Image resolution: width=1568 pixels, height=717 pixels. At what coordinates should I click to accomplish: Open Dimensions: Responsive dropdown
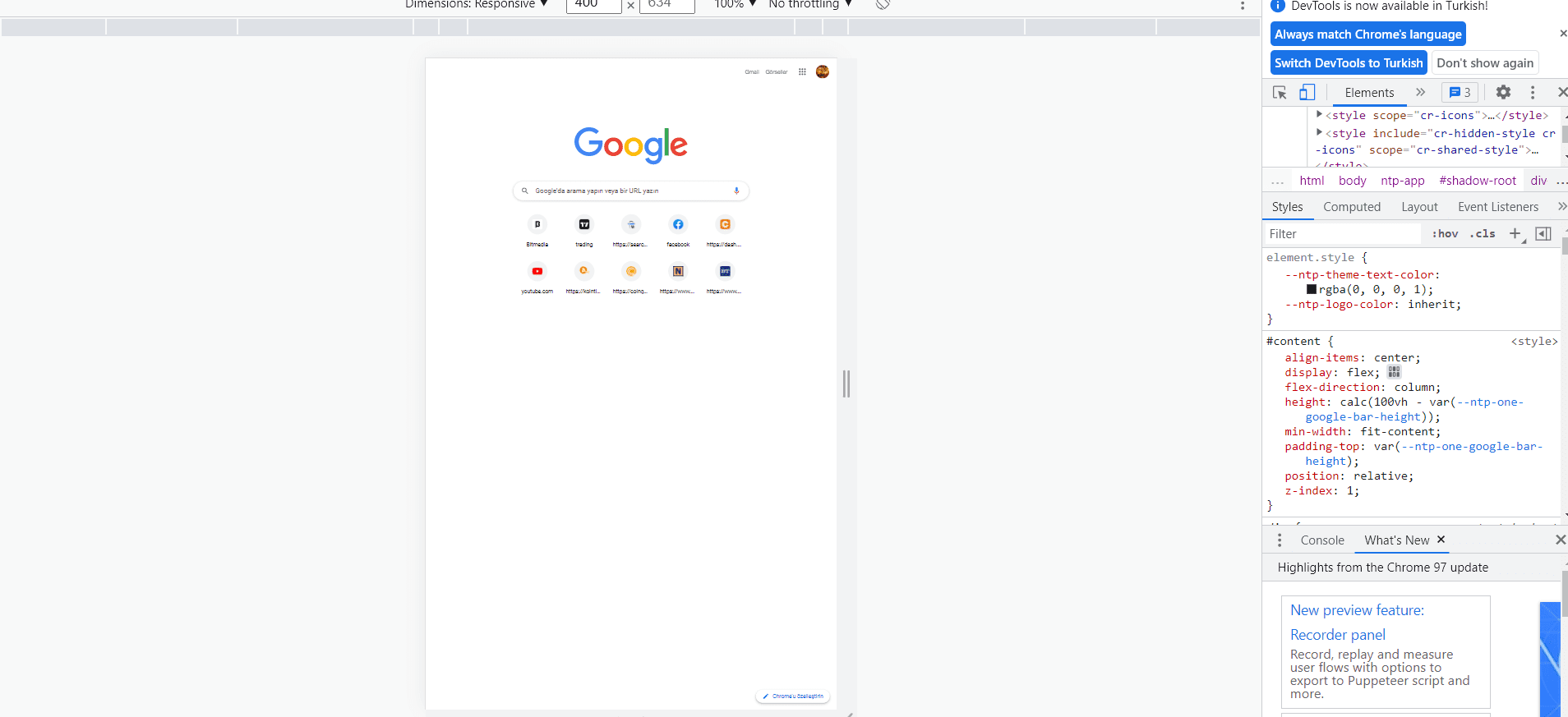pos(476,4)
